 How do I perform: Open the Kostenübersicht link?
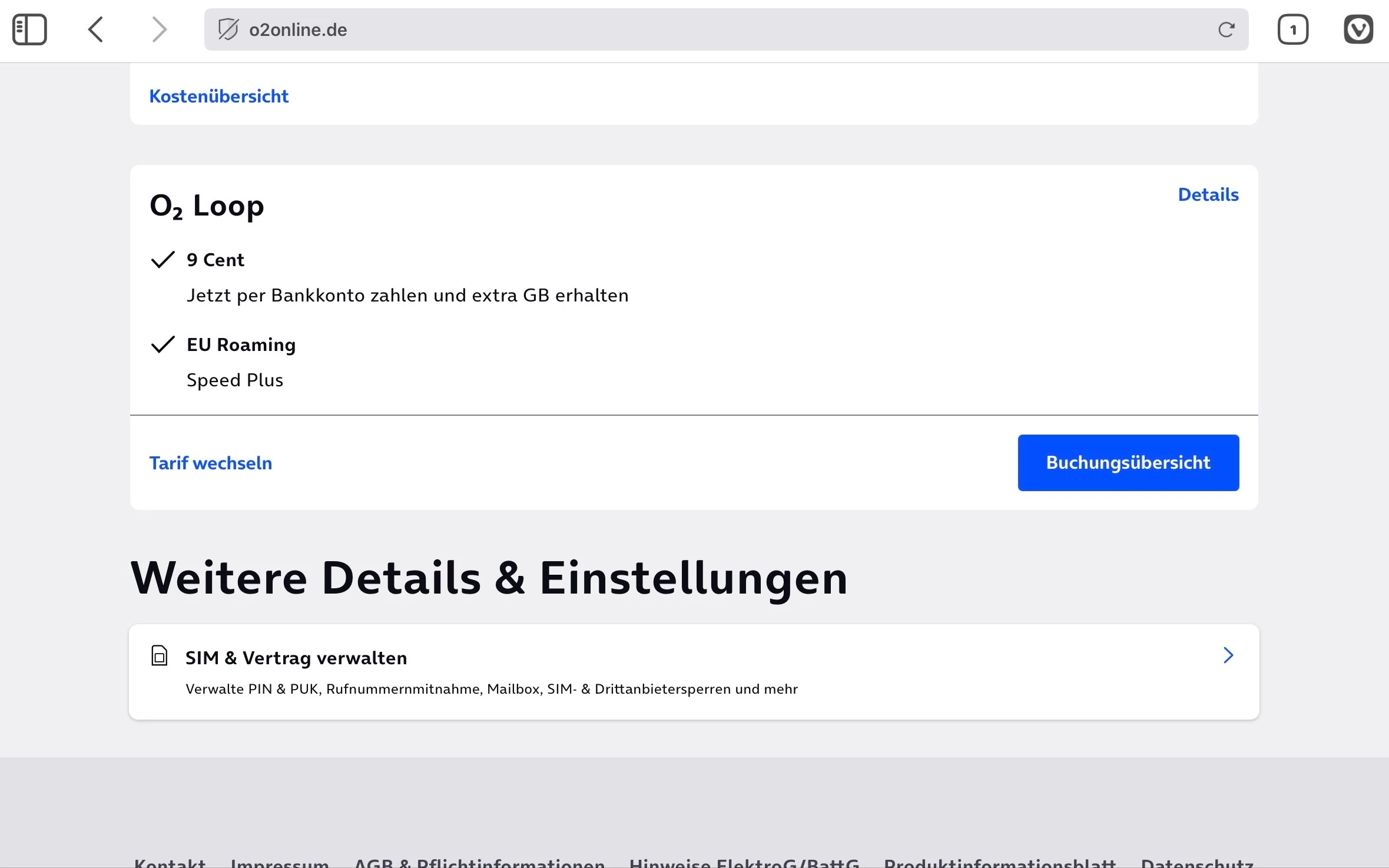[x=218, y=96]
